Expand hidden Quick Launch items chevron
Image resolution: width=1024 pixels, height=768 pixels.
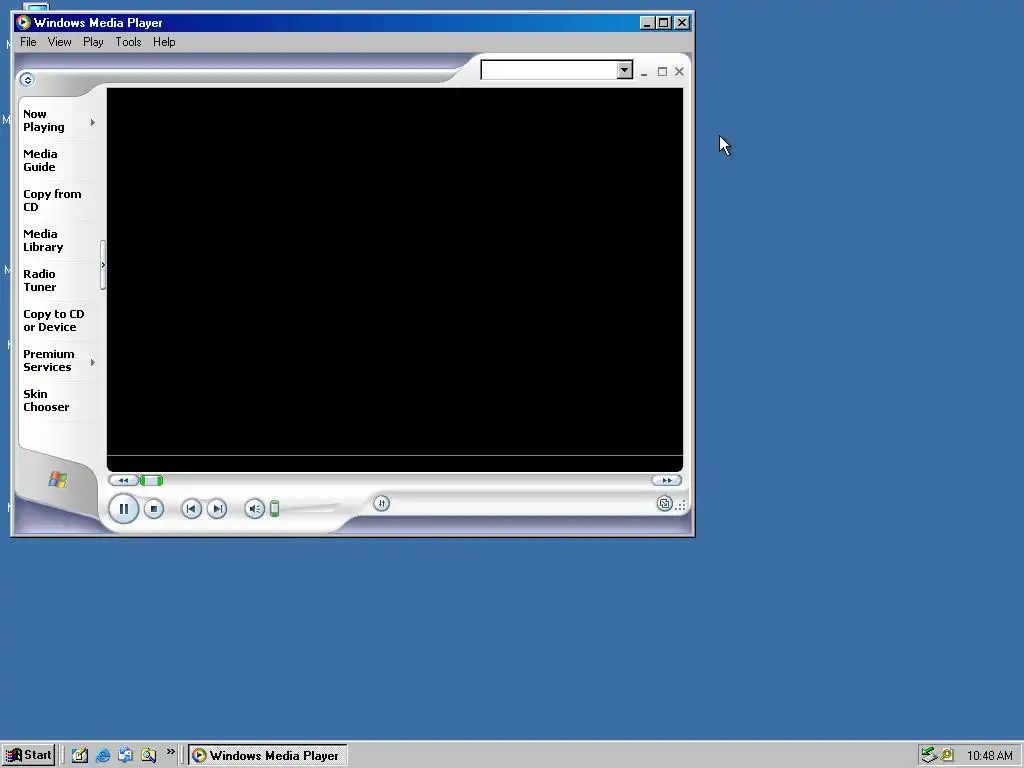170,752
